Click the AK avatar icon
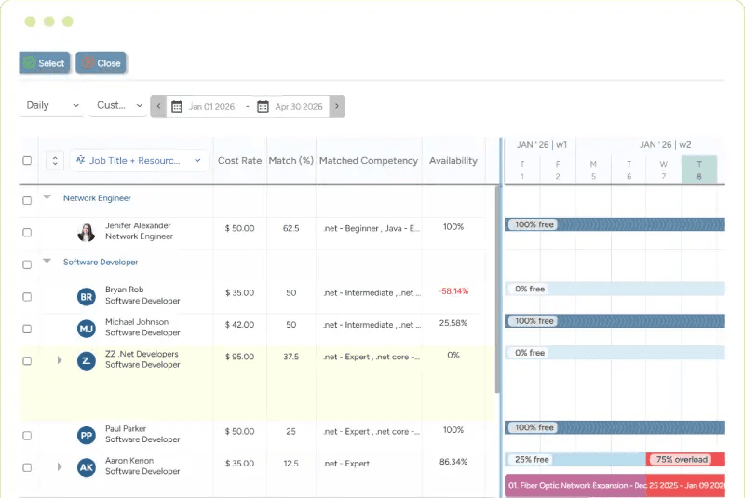Viewport: 746px width, 499px height. click(x=86, y=468)
